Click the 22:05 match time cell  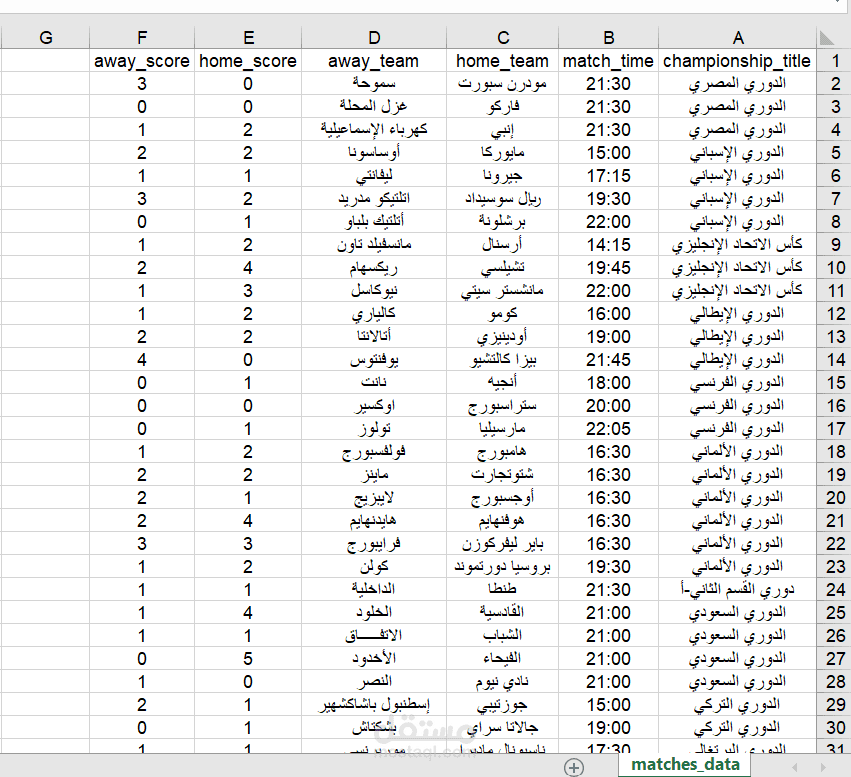[x=608, y=428]
